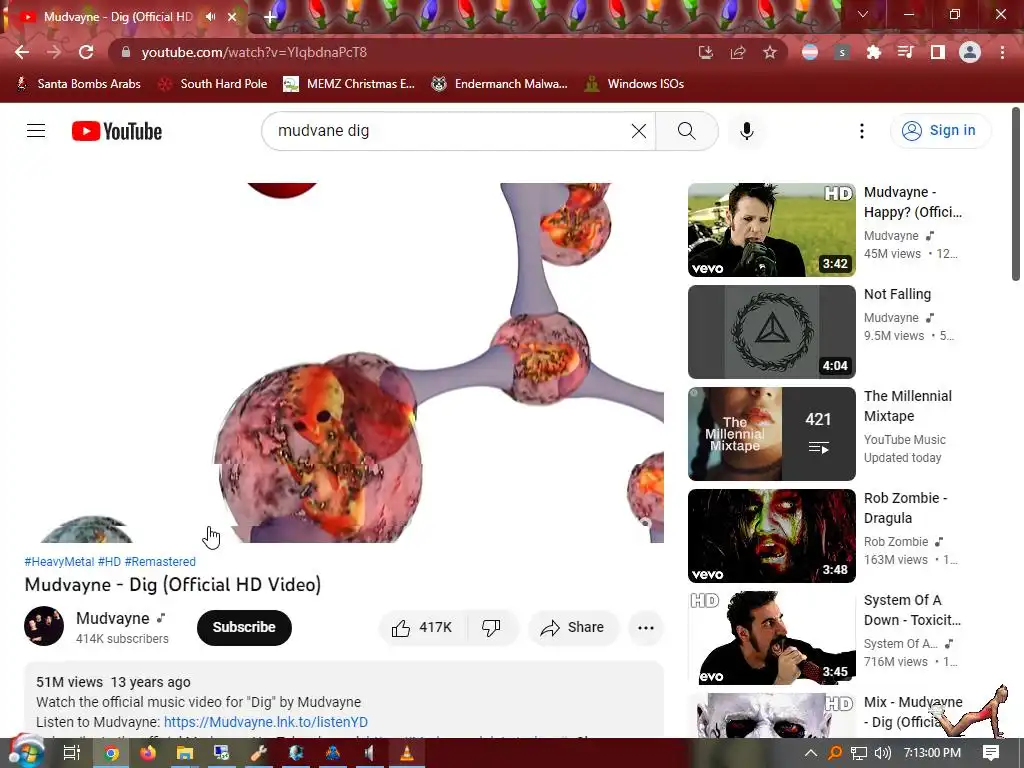Click the install app icon in the address bar
1024x768 pixels.
[705, 52]
